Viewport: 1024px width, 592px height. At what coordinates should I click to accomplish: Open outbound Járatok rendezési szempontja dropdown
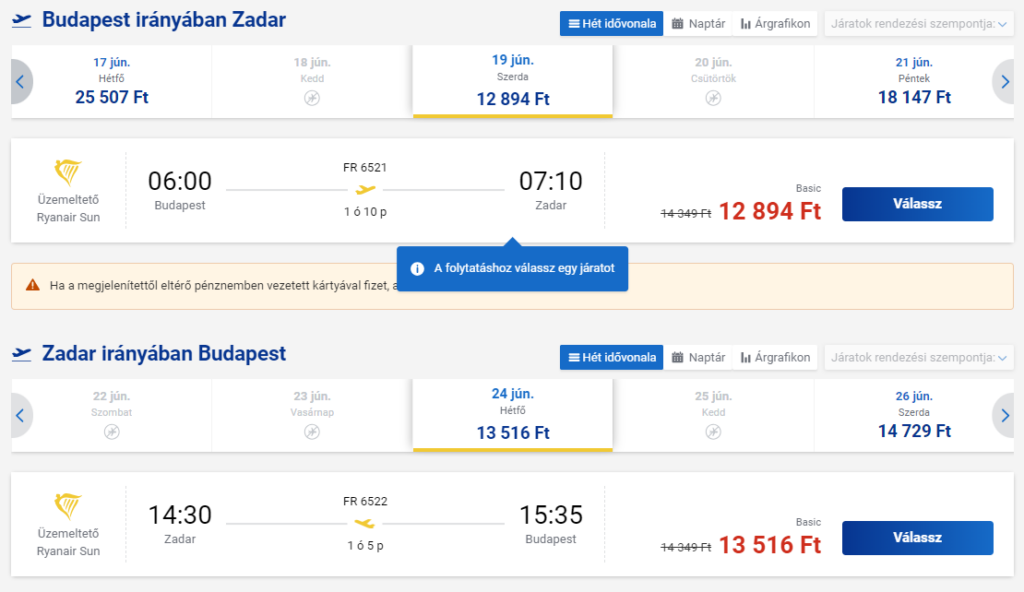coord(919,24)
